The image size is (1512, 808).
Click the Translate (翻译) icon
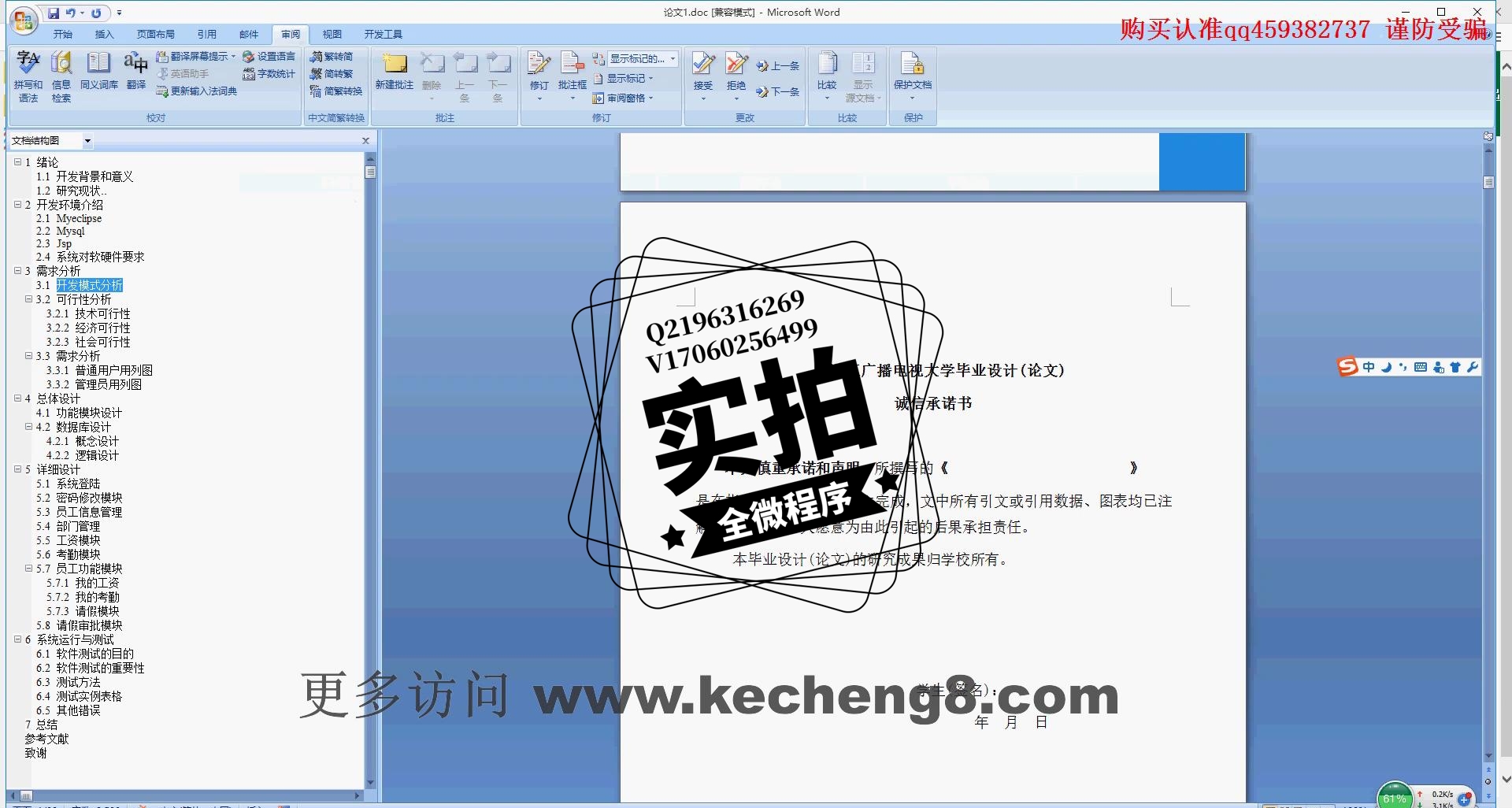point(135,71)
